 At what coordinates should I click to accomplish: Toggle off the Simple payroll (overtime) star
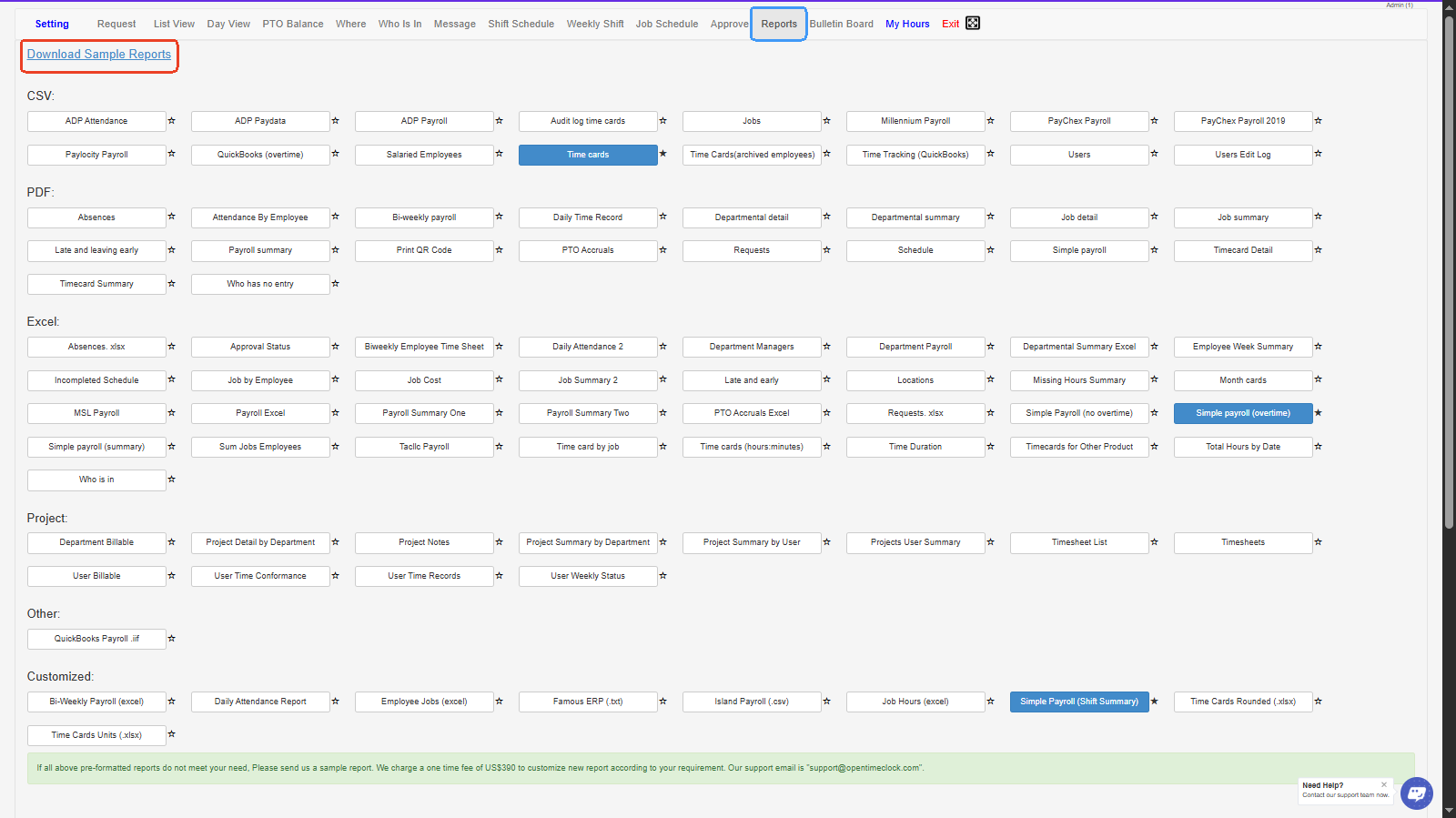pos(1318,413)
